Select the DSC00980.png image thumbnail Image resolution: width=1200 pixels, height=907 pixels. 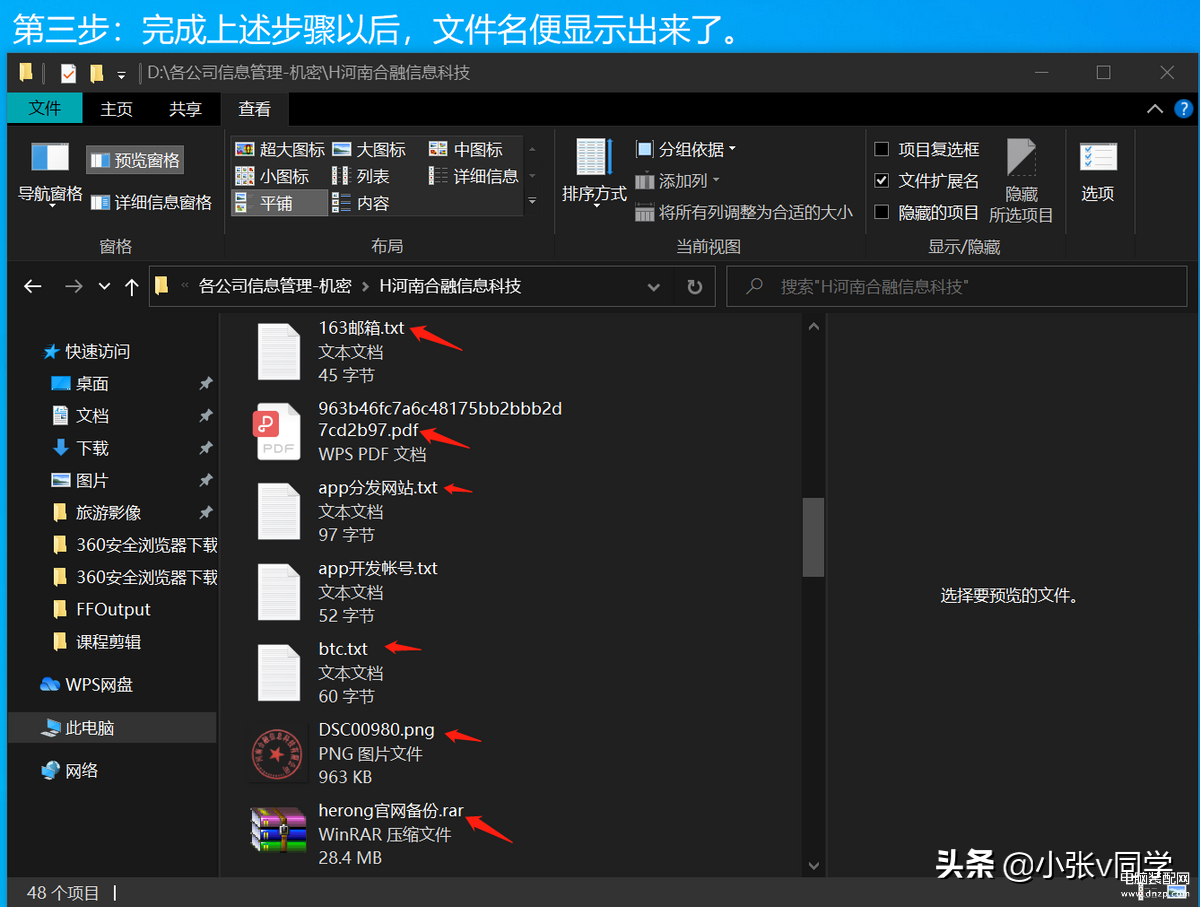point(278,753)
